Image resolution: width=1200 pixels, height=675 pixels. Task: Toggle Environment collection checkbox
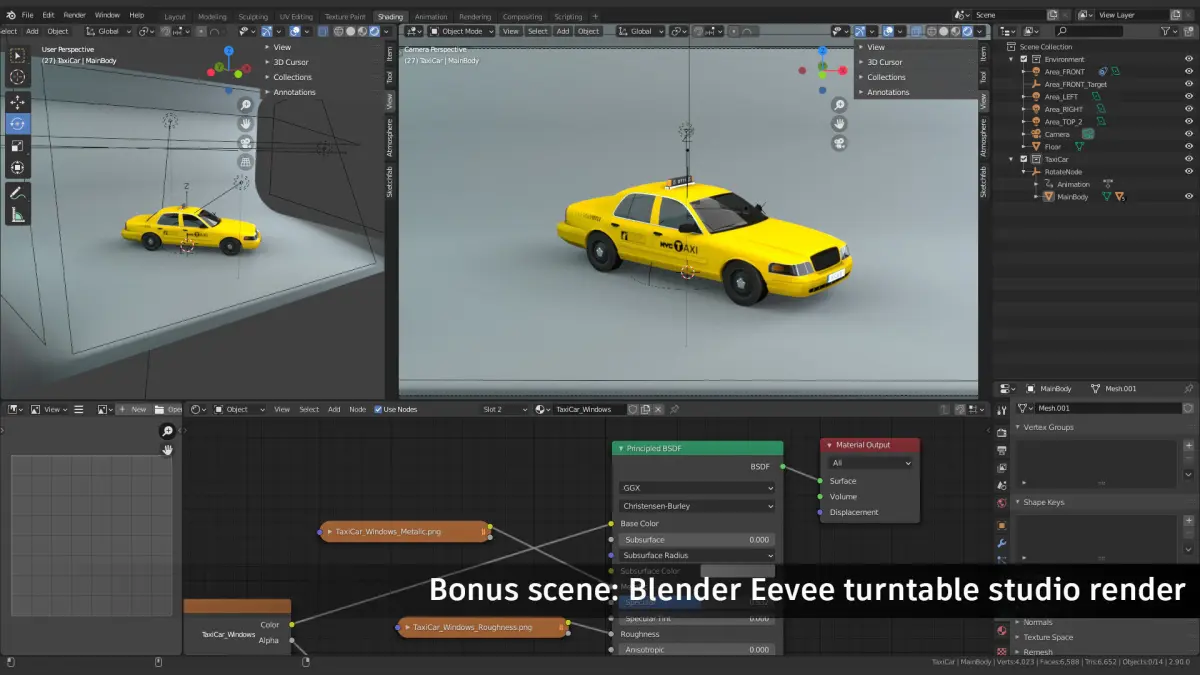pyautogui.click(x=1023, y=59)
